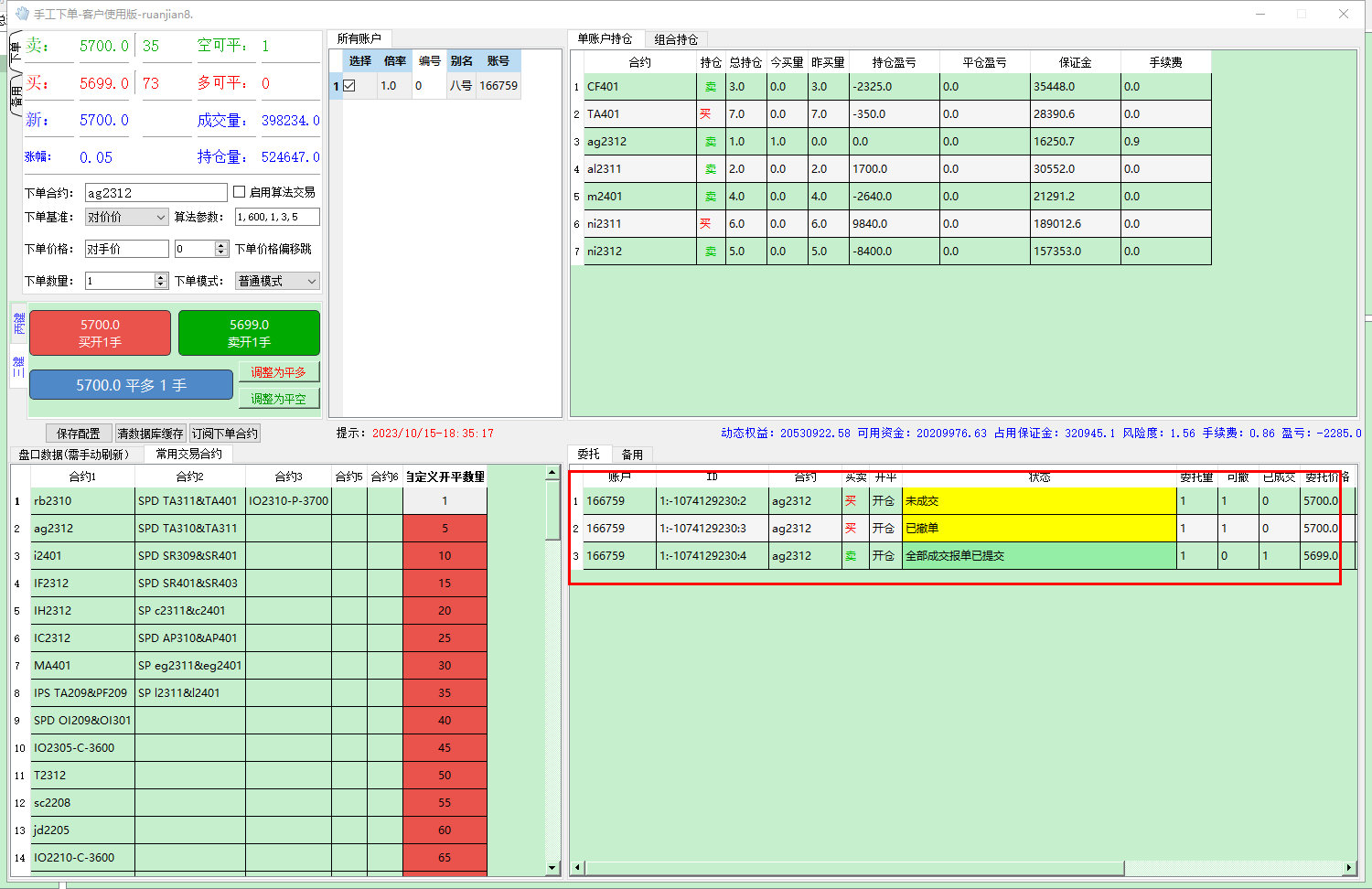Select the vertical 下单 tab at top left
Screen dimensions: 1372x889
click(x=16, y=52)
